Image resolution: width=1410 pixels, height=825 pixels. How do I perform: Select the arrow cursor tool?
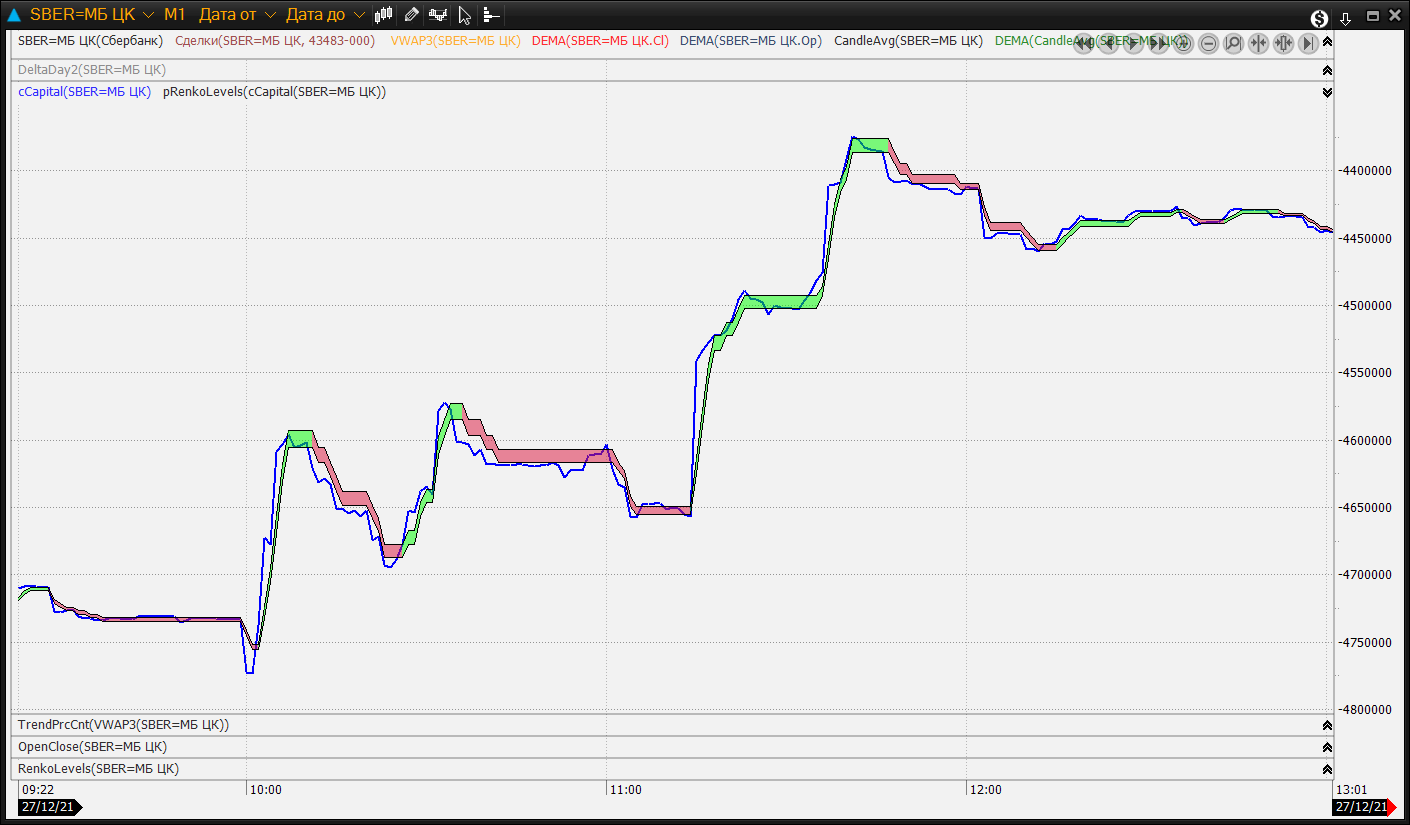tap(464, 15)
